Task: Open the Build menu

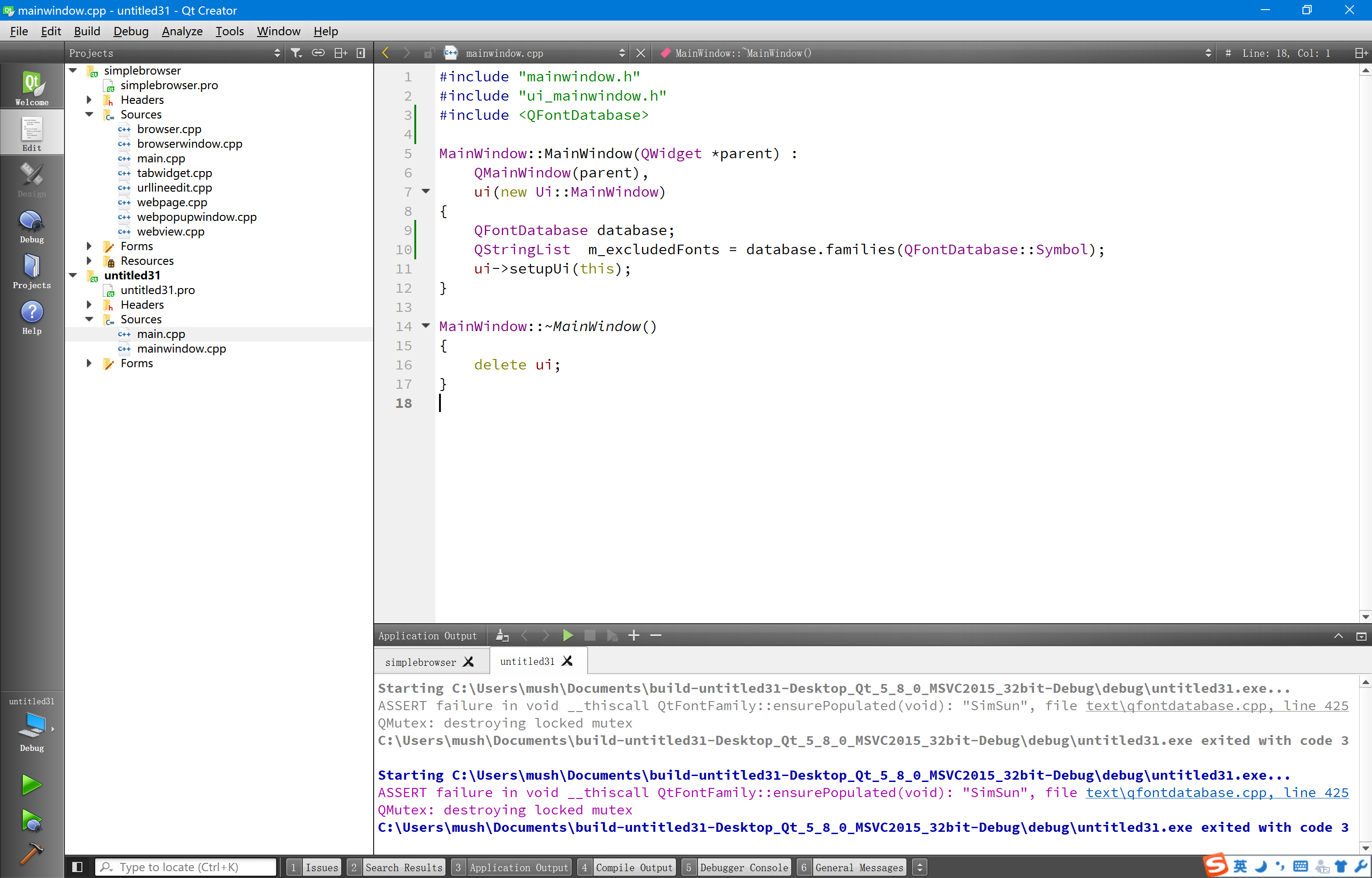Action: (86, 31)
